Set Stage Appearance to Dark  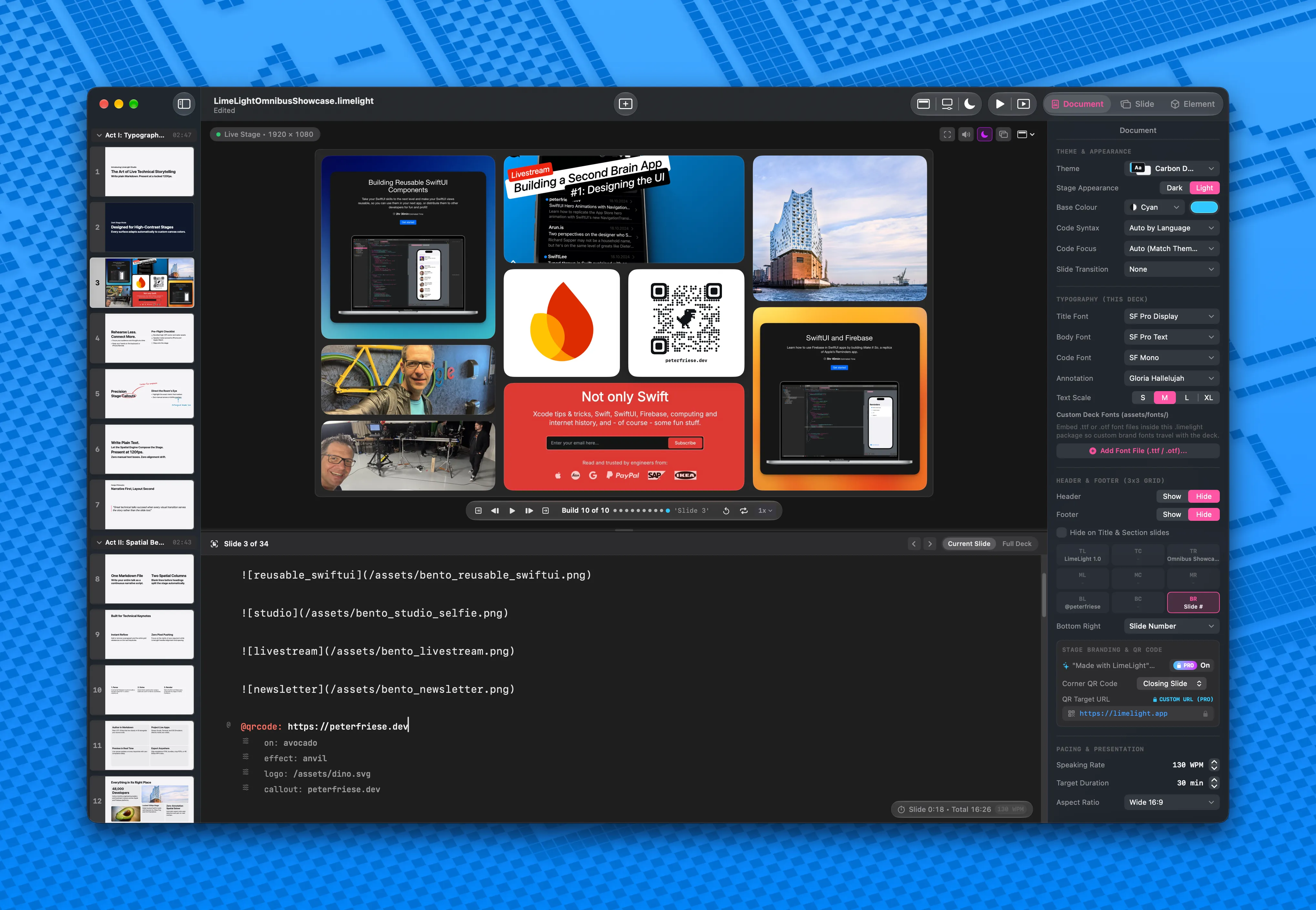click(1174, 188)
